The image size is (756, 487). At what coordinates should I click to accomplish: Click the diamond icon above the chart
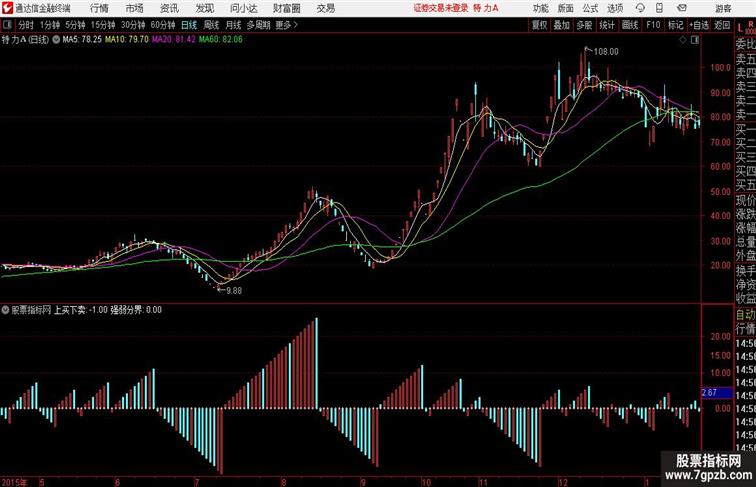click(x=683, y=40)
